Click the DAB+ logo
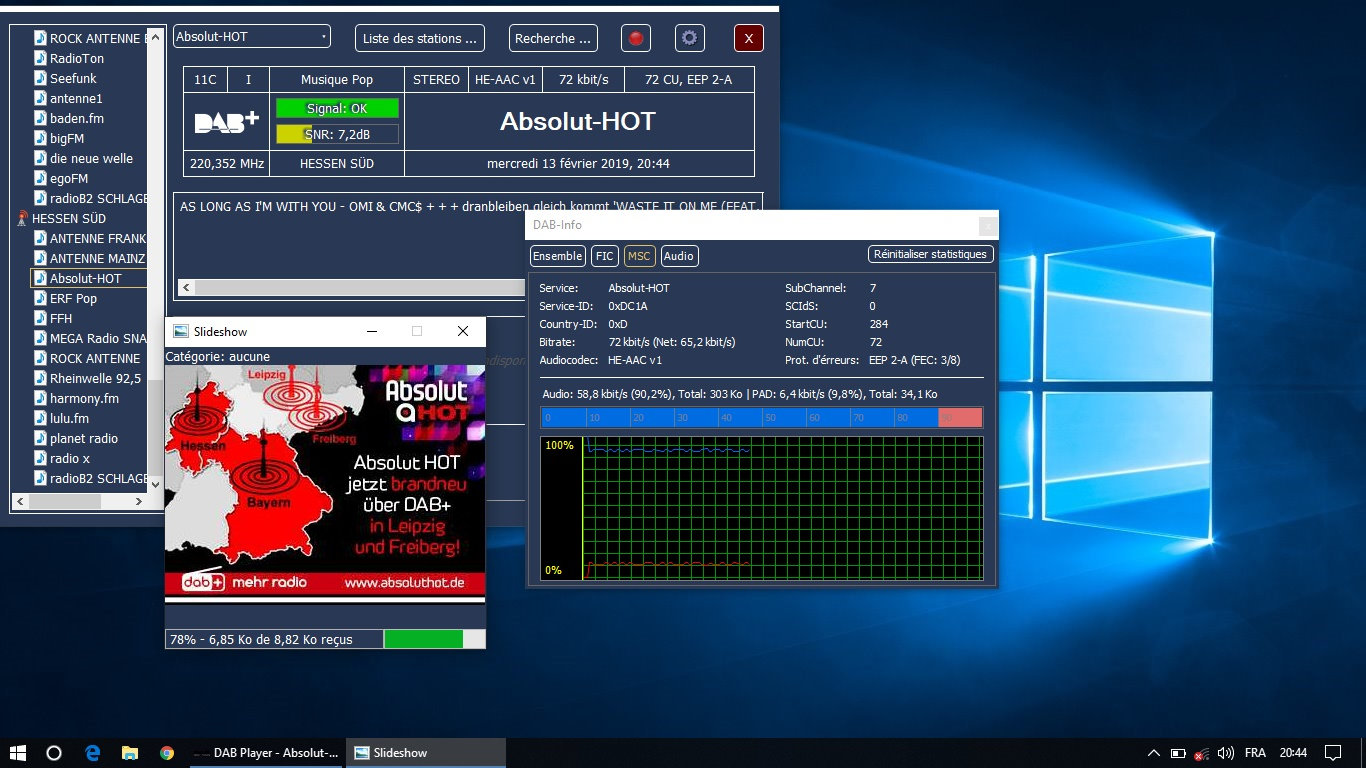The width and height of the screenshot is (1366, 768). (x=226, y=122)
